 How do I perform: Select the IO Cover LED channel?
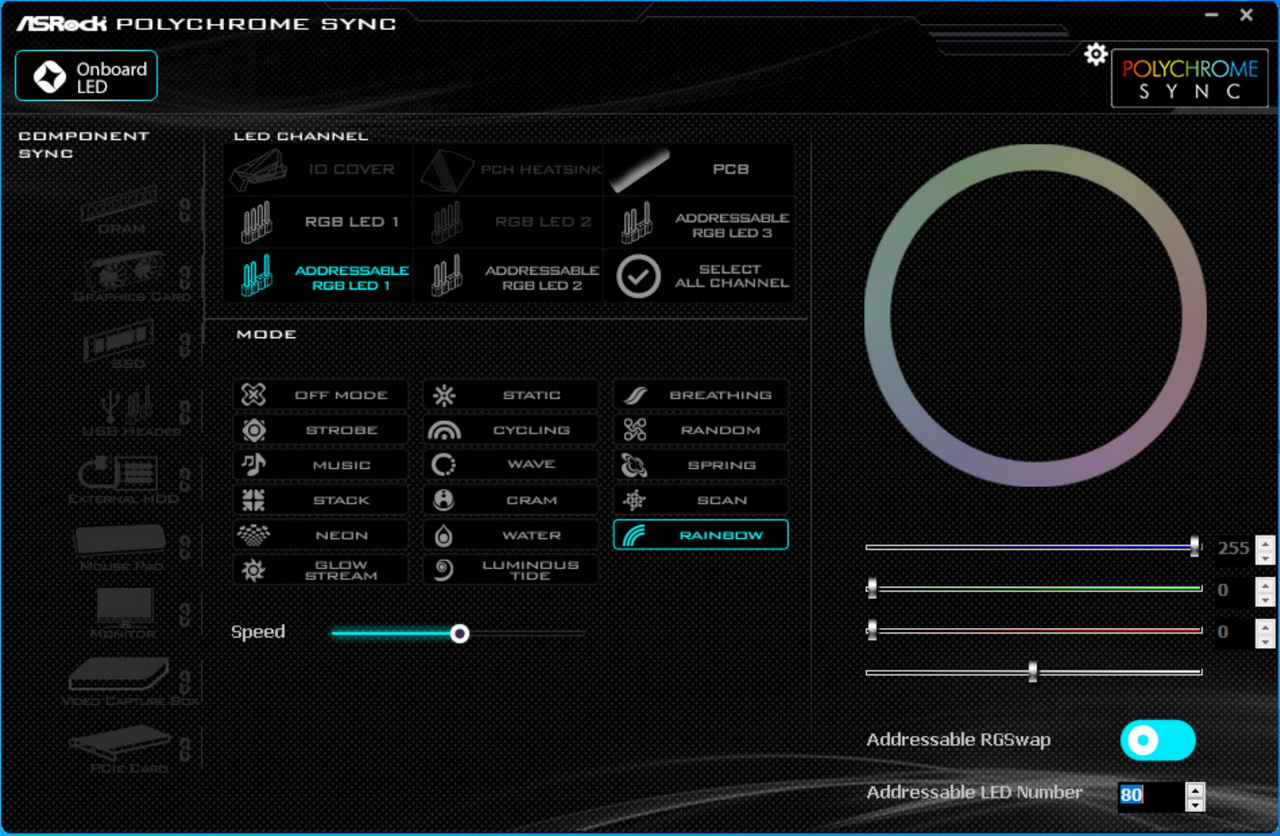(318, 170)
